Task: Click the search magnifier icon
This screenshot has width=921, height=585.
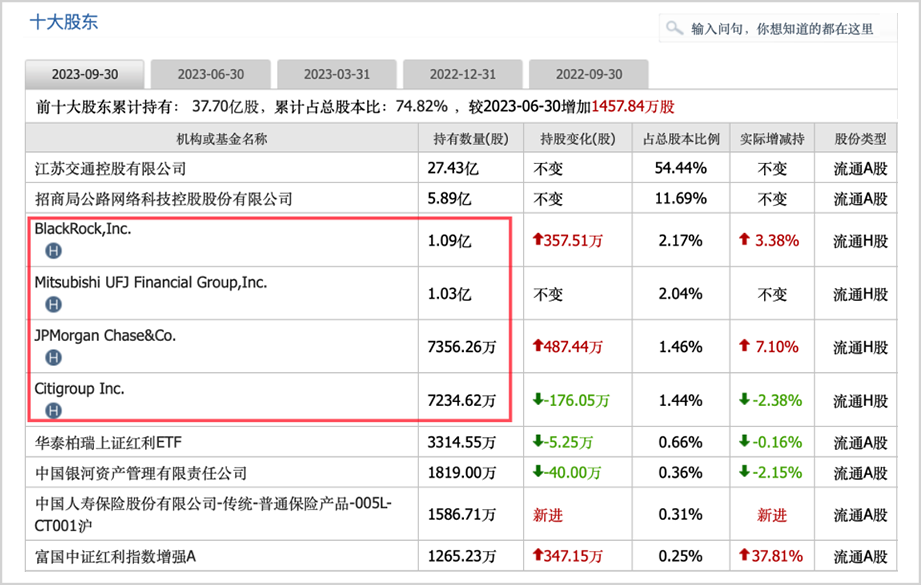Action: click(x=675, y=28)
